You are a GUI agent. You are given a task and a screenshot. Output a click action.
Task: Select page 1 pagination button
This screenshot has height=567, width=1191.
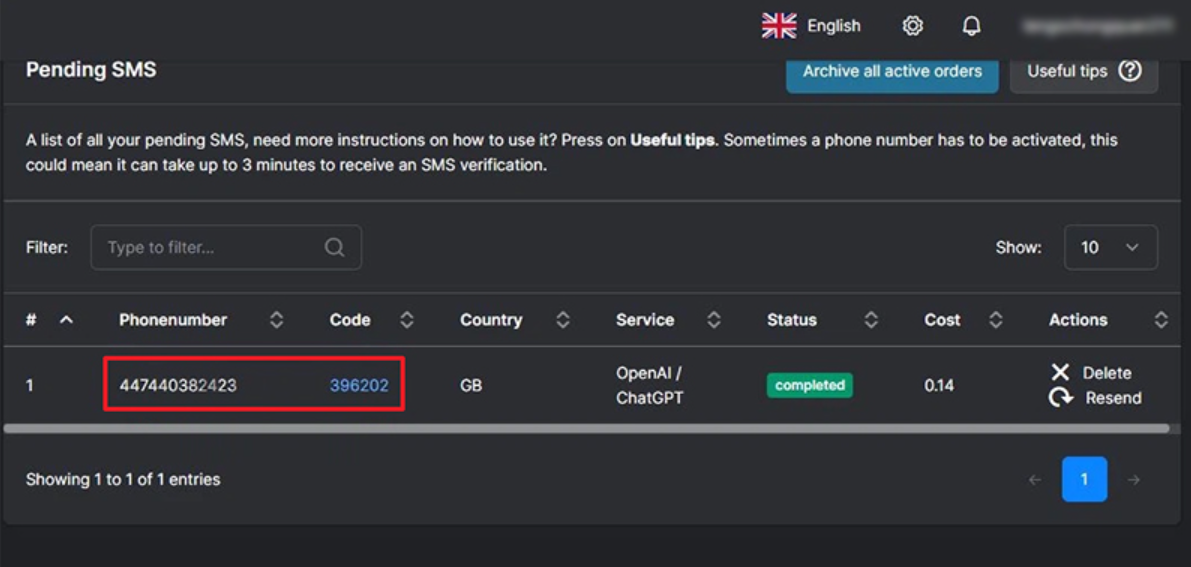[1084, 480]
